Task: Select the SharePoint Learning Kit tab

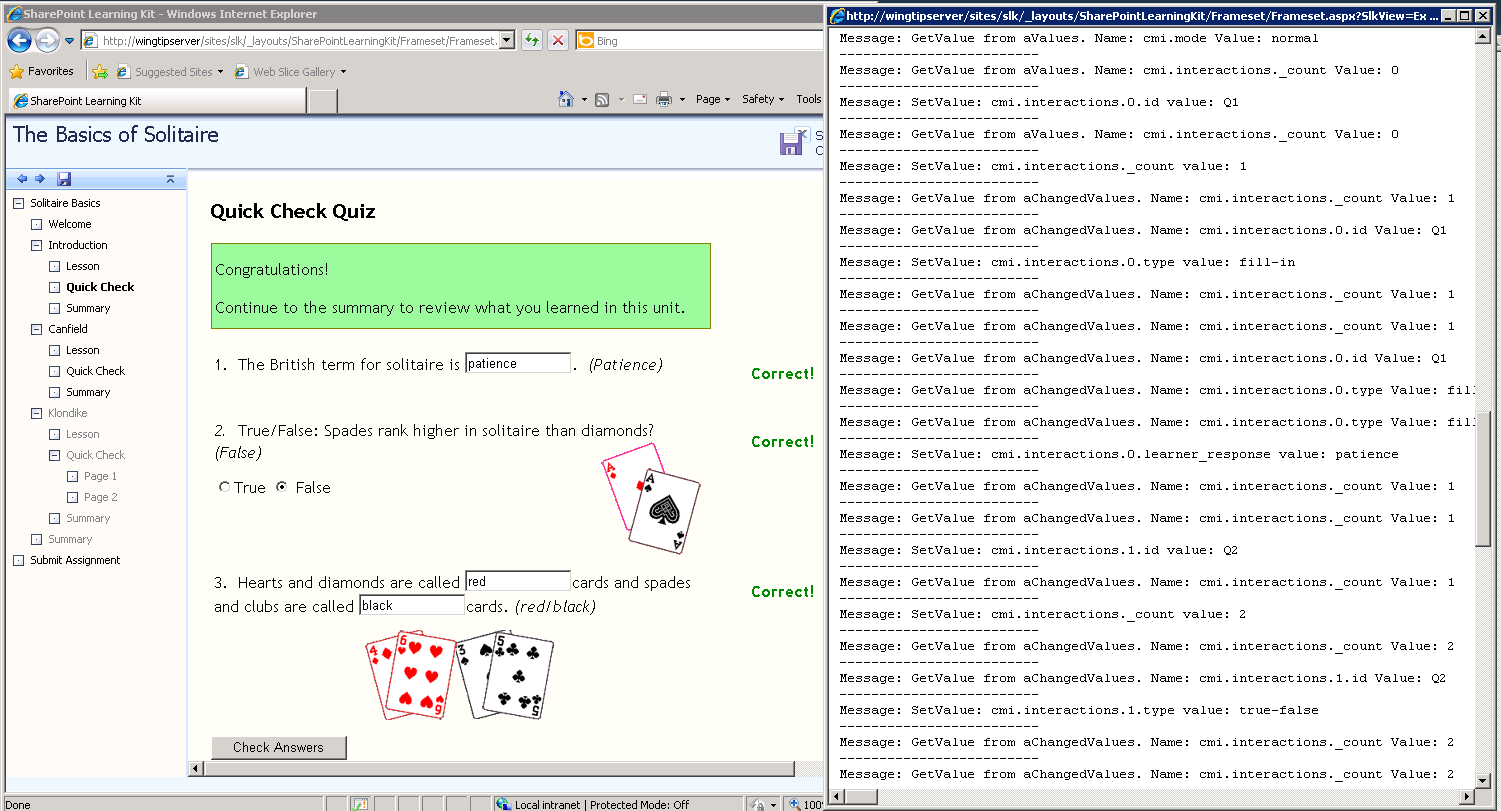Action: pos(156,101)
